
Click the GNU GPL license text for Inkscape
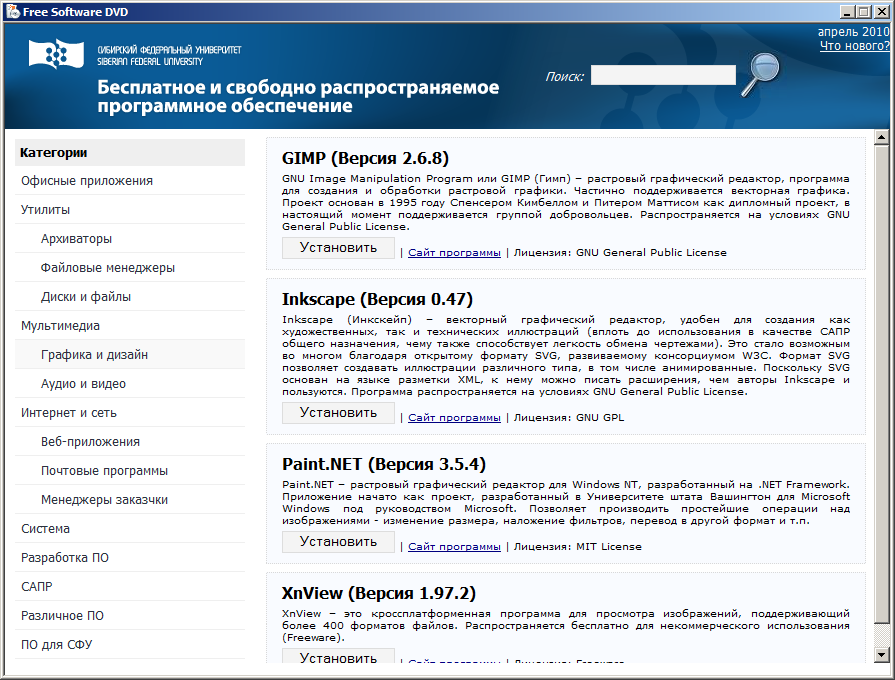click(x=600, y=418)
